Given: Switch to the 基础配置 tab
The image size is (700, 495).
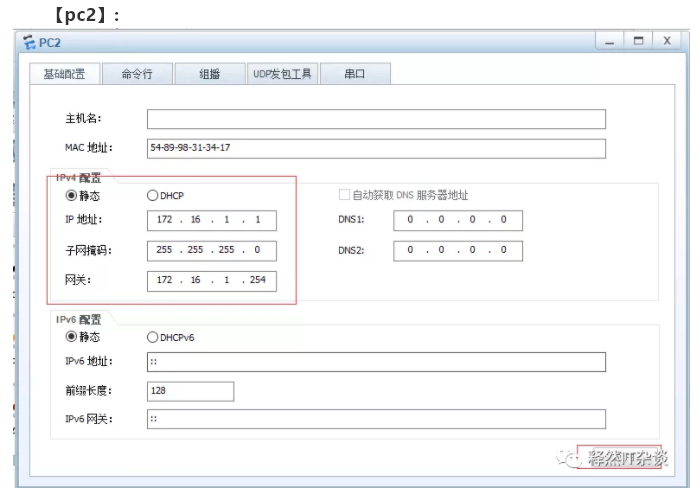Looking at the screenshot, I should point(65,74).
